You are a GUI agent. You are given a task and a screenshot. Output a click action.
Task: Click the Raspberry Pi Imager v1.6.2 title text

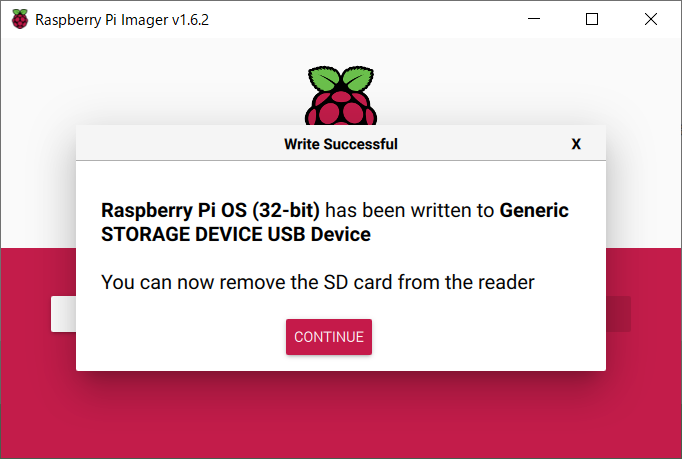click(122, 20)
